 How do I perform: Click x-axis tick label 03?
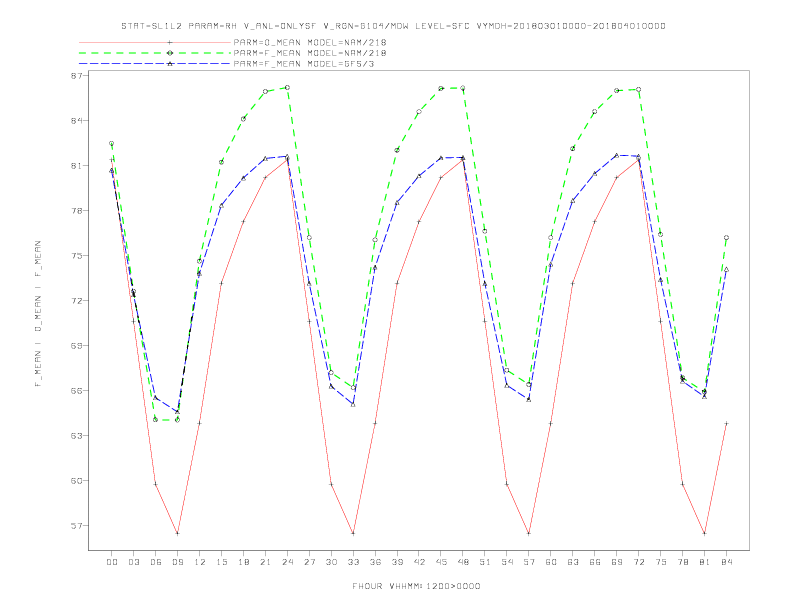(134, 562)
